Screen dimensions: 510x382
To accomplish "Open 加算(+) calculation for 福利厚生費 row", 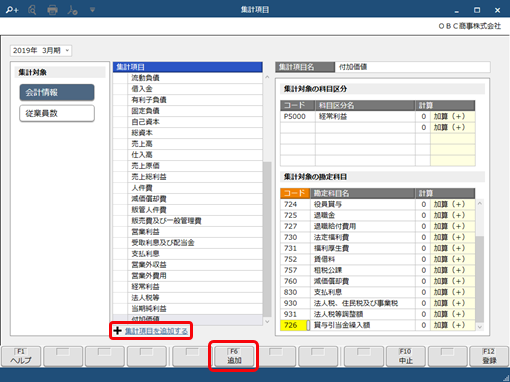I will [x=452, y=248].
